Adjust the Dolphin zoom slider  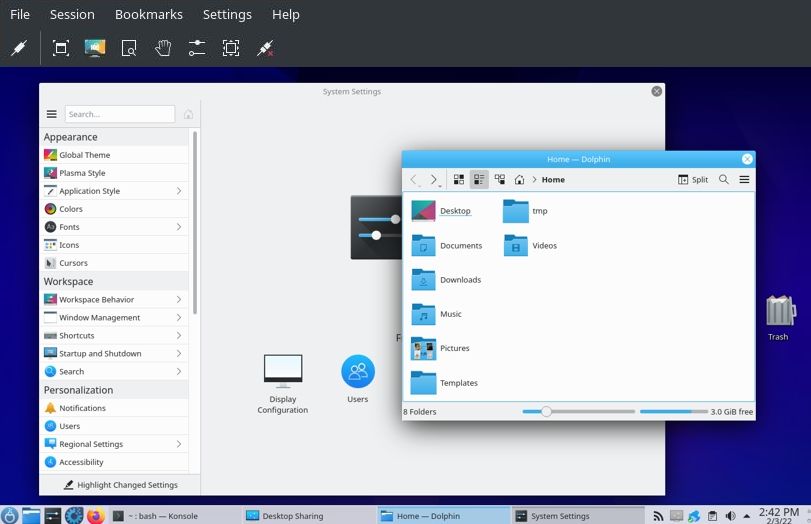[546, 411]
